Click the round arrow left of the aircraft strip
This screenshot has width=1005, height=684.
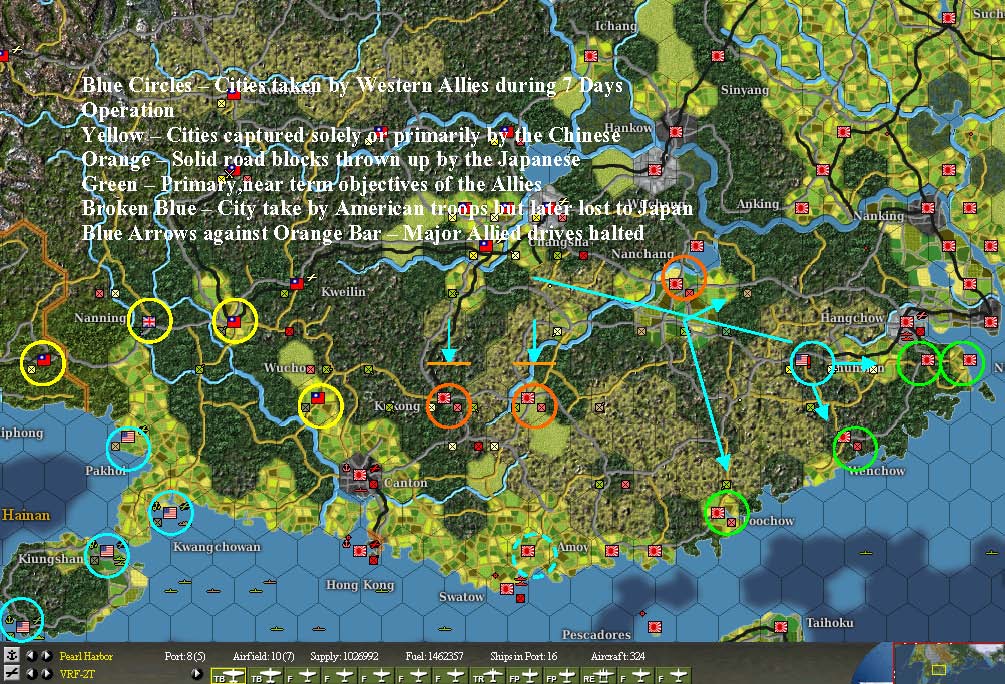197,674
